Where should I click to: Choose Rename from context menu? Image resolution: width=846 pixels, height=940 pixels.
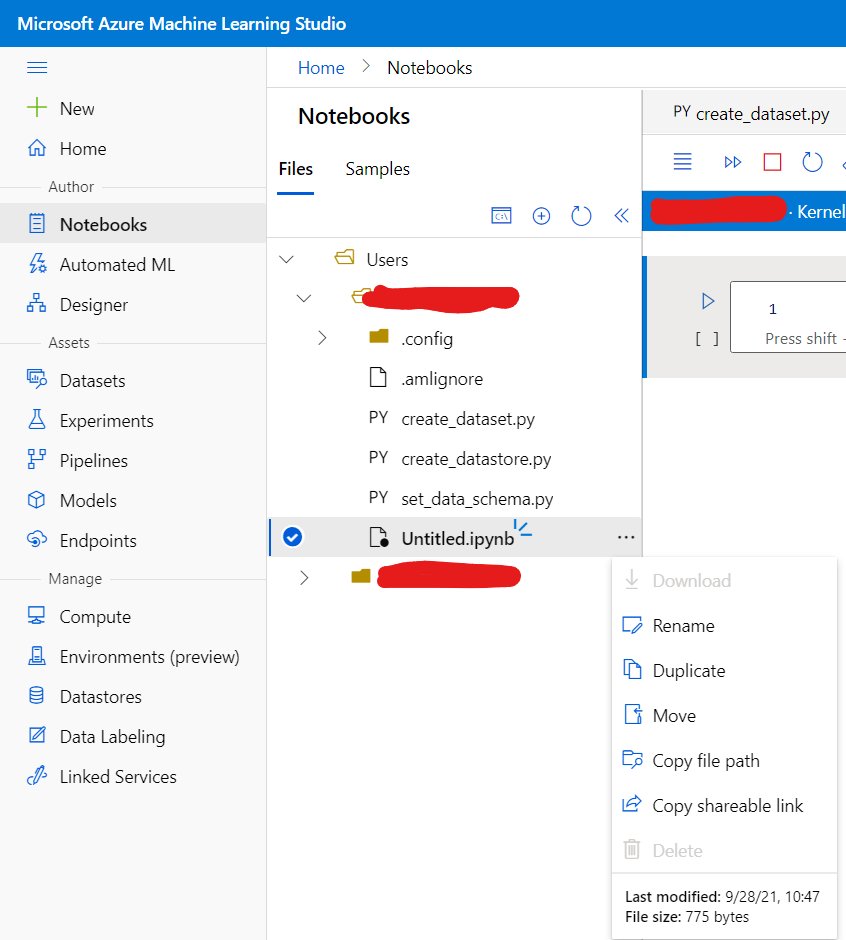pos(724,625)
